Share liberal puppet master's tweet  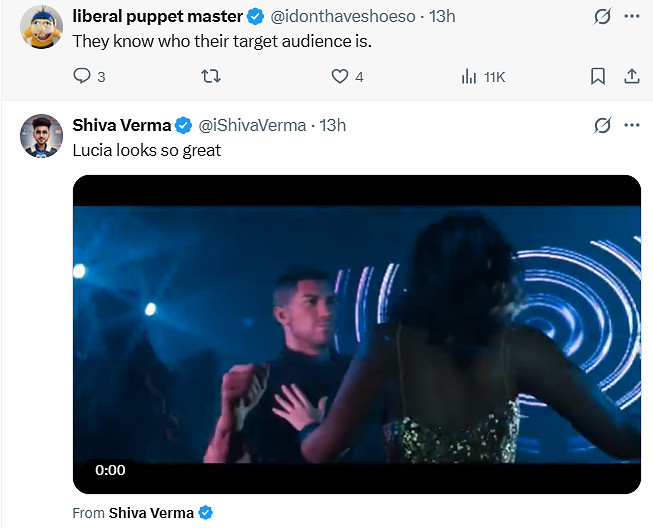pyautogui.click(x=631, y=76)
